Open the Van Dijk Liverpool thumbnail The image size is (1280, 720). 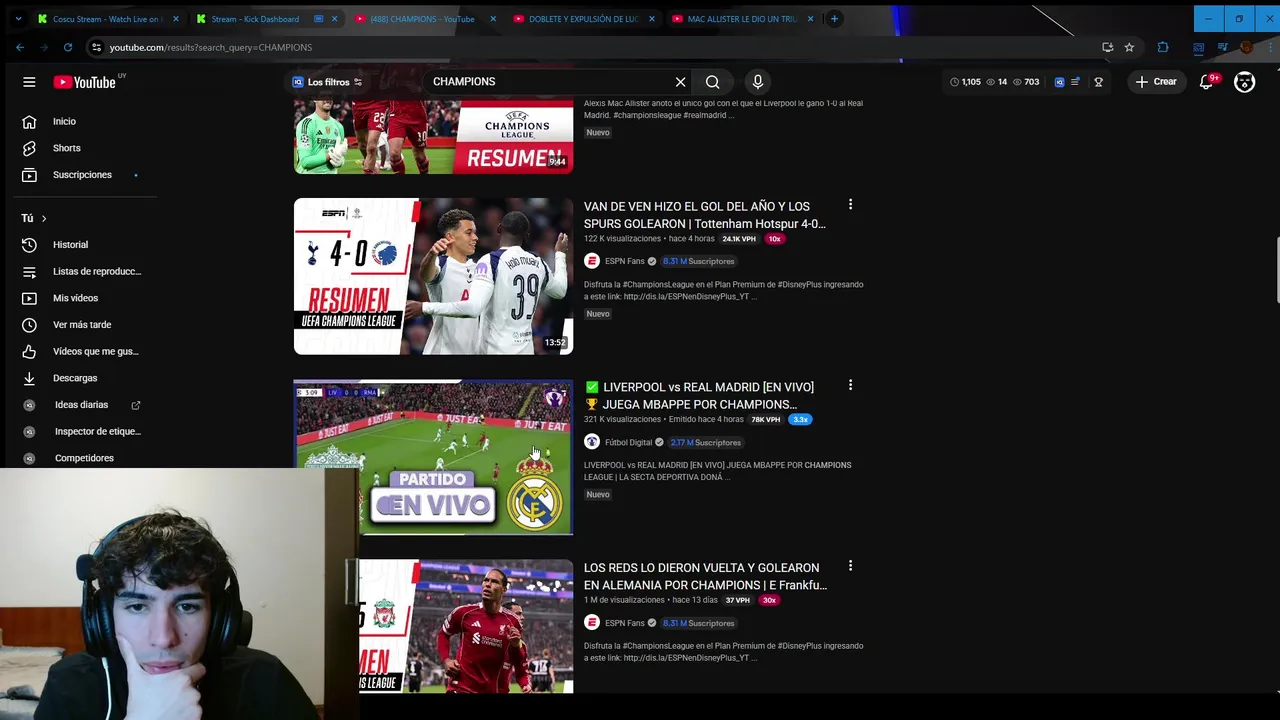coord(466,627)
